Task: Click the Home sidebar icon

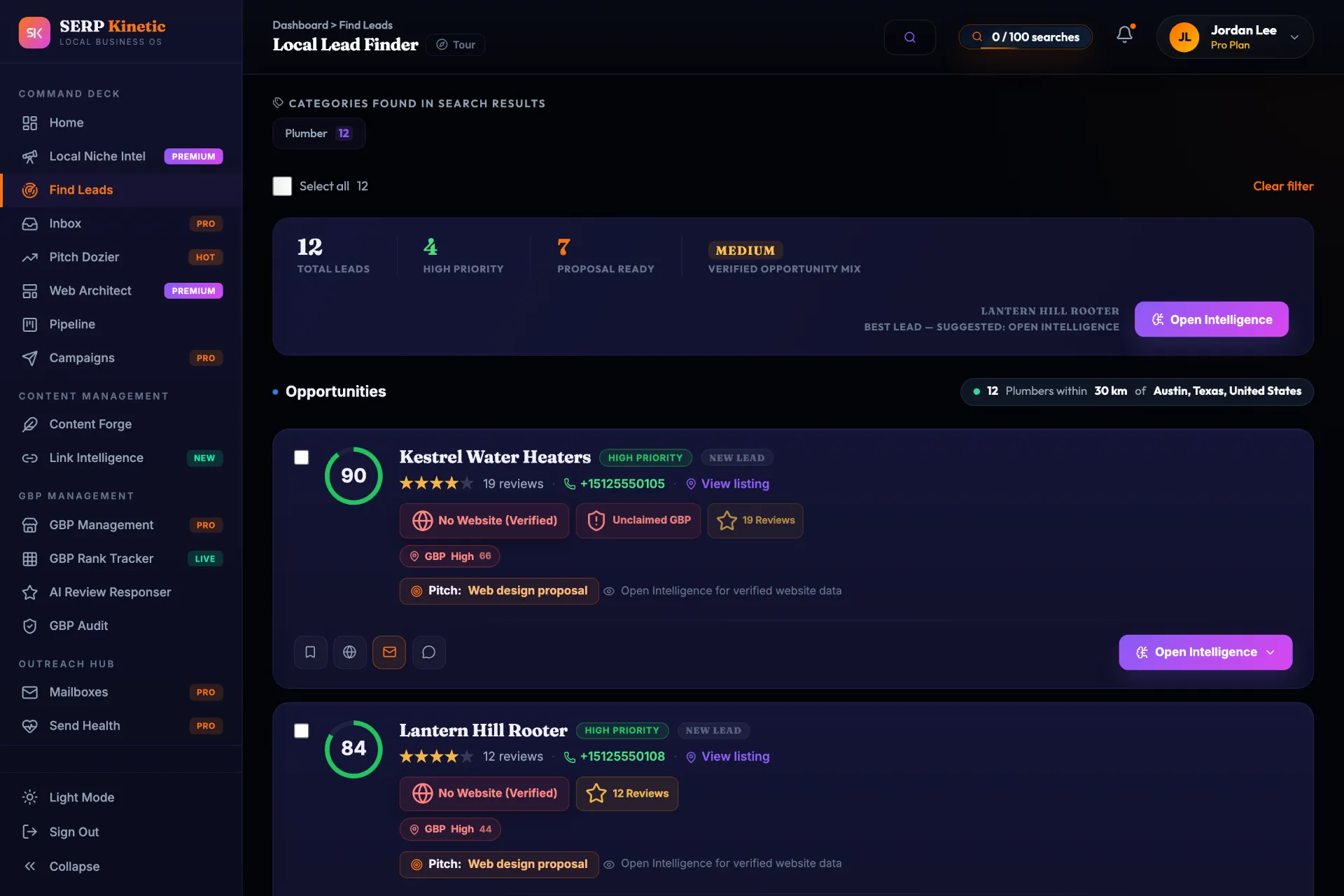Action: click(x=29, y=123)
